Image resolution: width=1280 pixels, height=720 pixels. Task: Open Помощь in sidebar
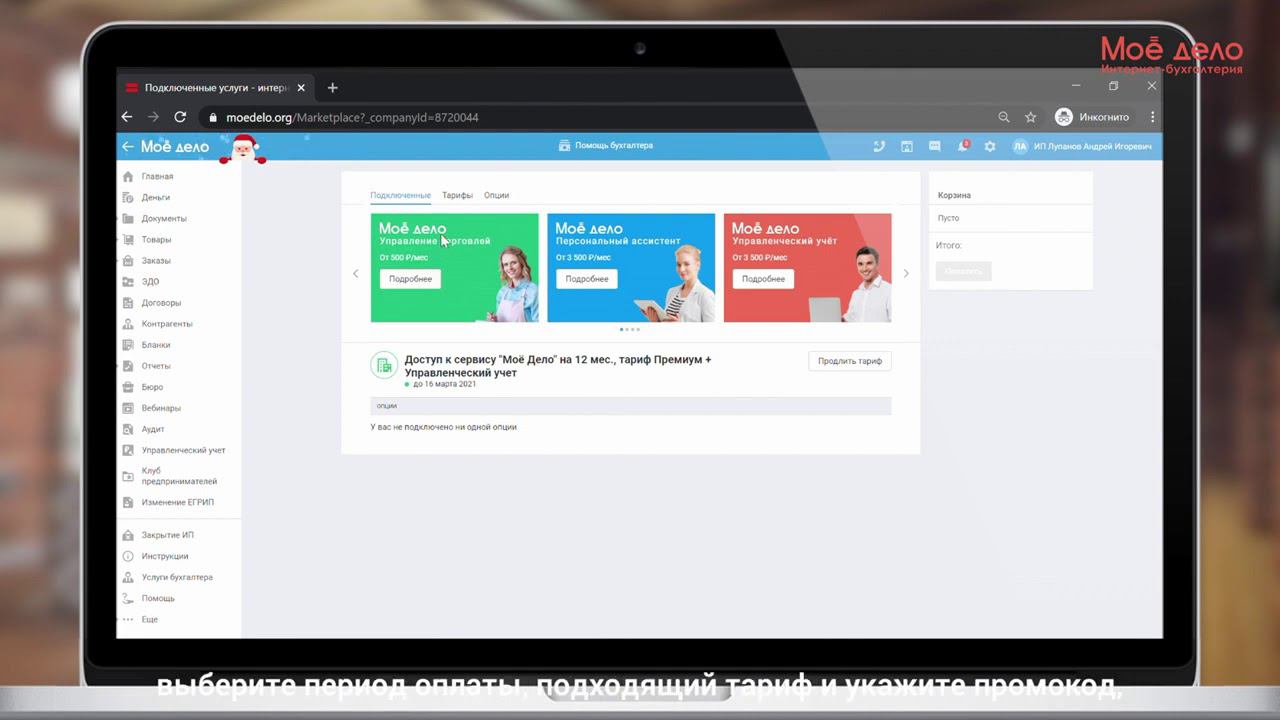click(x=158, y=598)
